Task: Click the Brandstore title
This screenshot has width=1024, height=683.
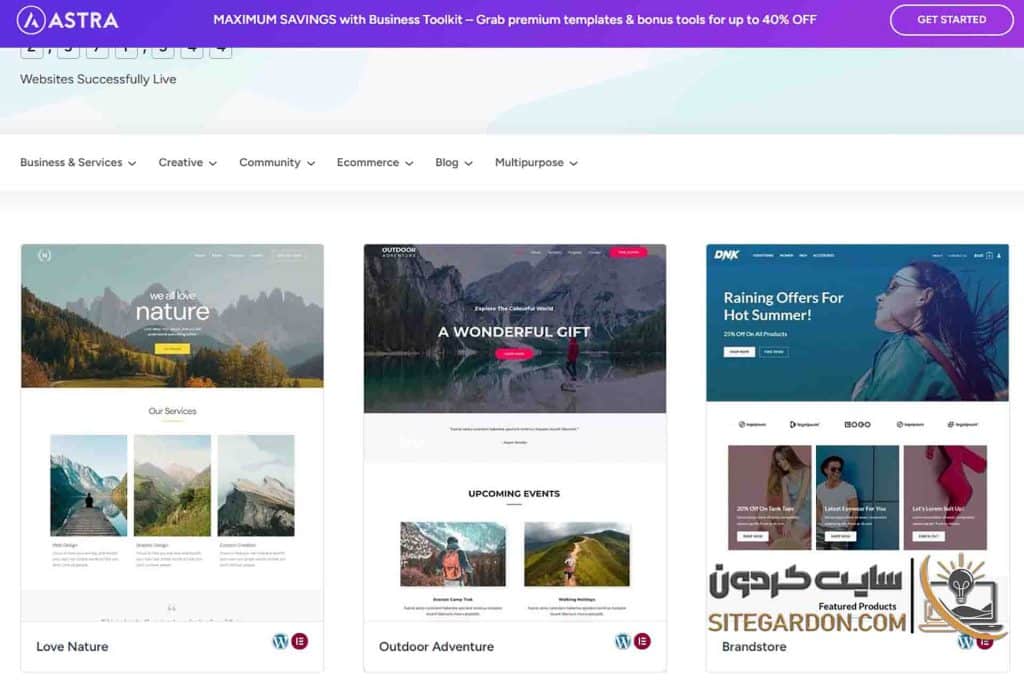Action: (x=754, y=646)
